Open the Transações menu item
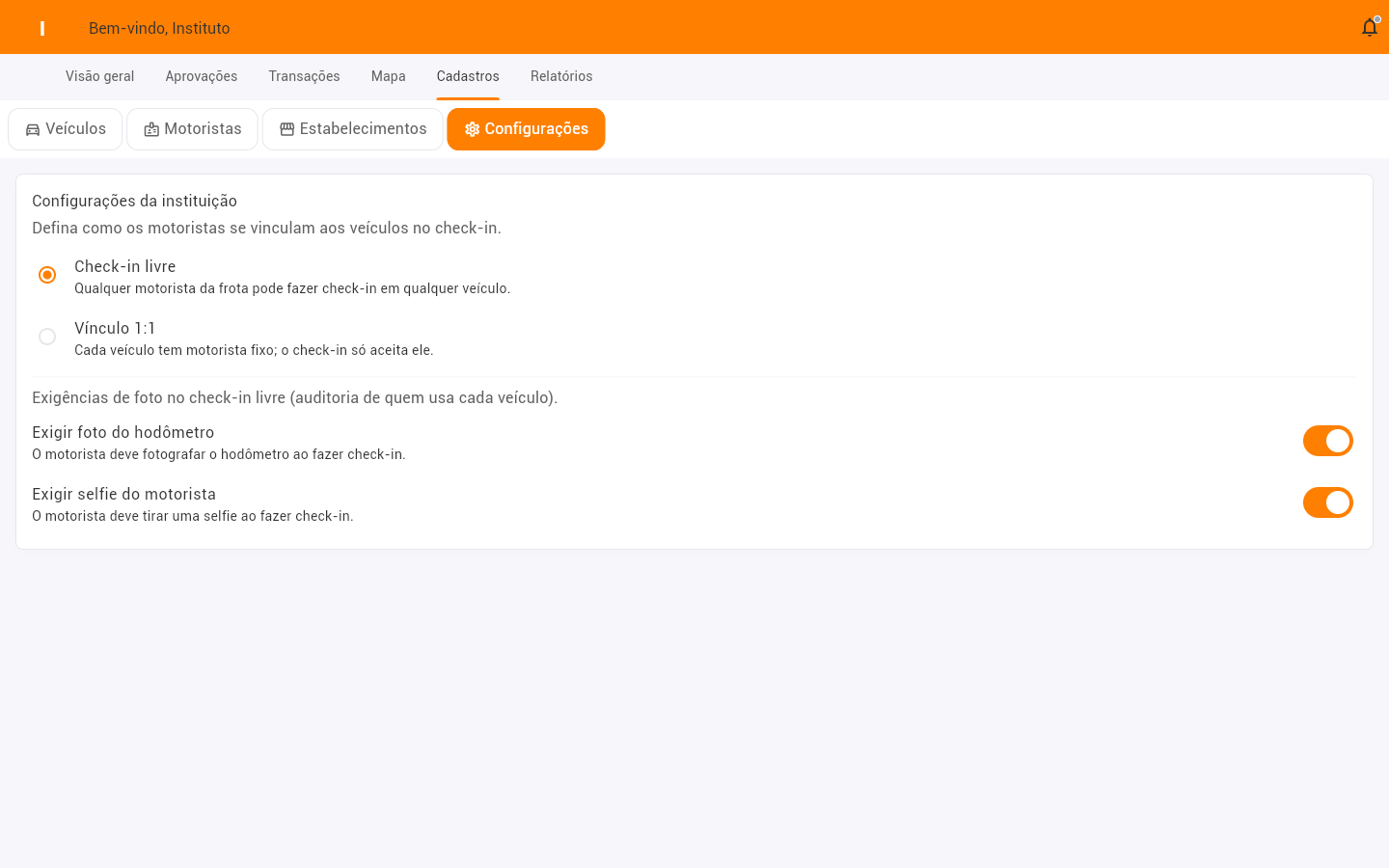Image resolution: width=1389 pixels, height=868 pixels. click(x=305, y=76)
